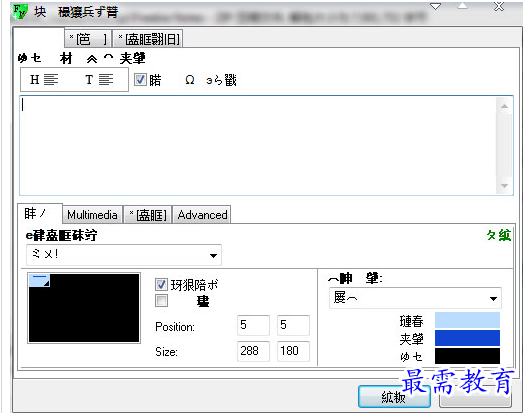This screenshot has width=523, height=413.
Task: Select the small blue box in the preview
Action: tap(39, 280)
